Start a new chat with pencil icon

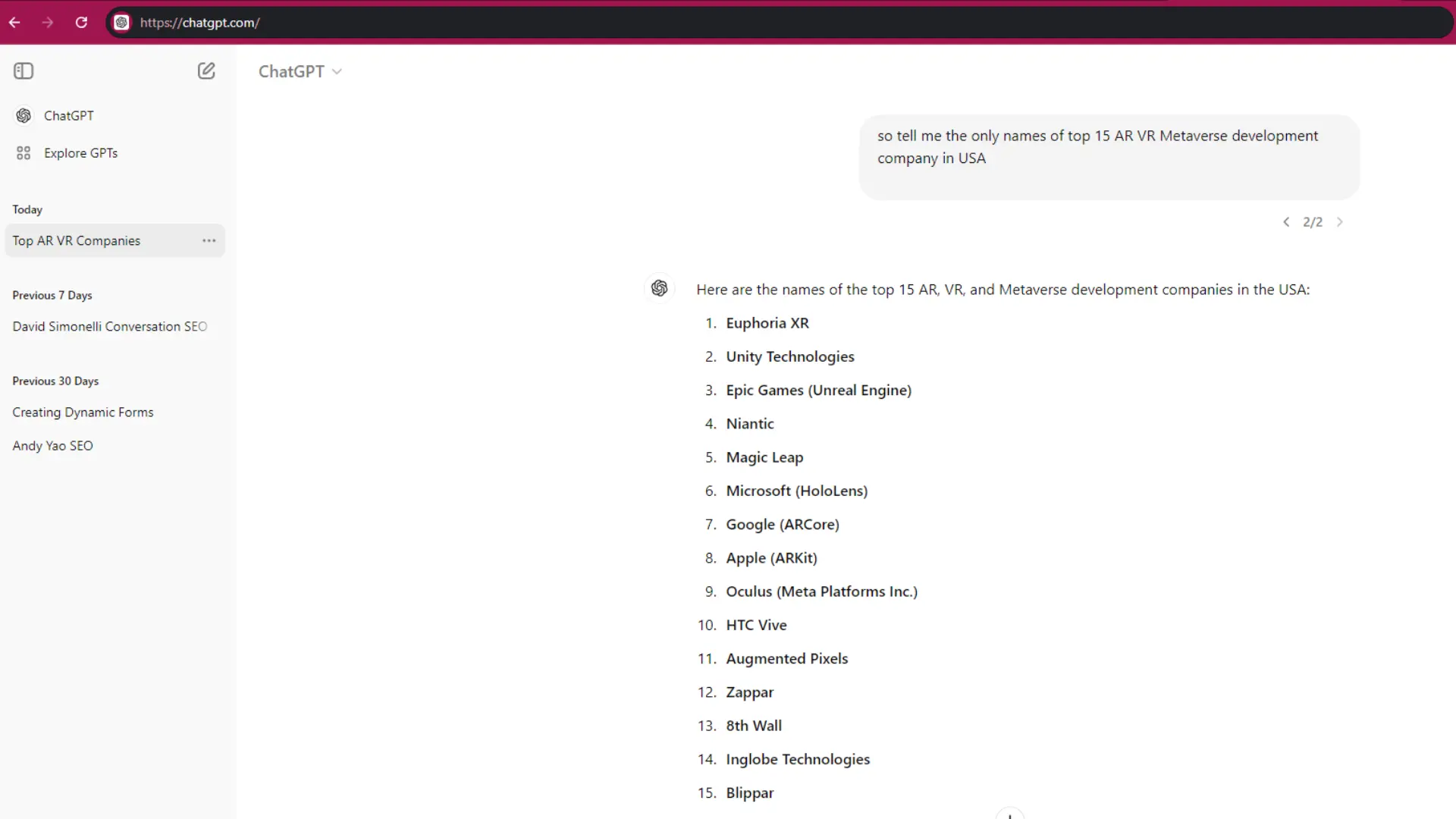[206, 71]
